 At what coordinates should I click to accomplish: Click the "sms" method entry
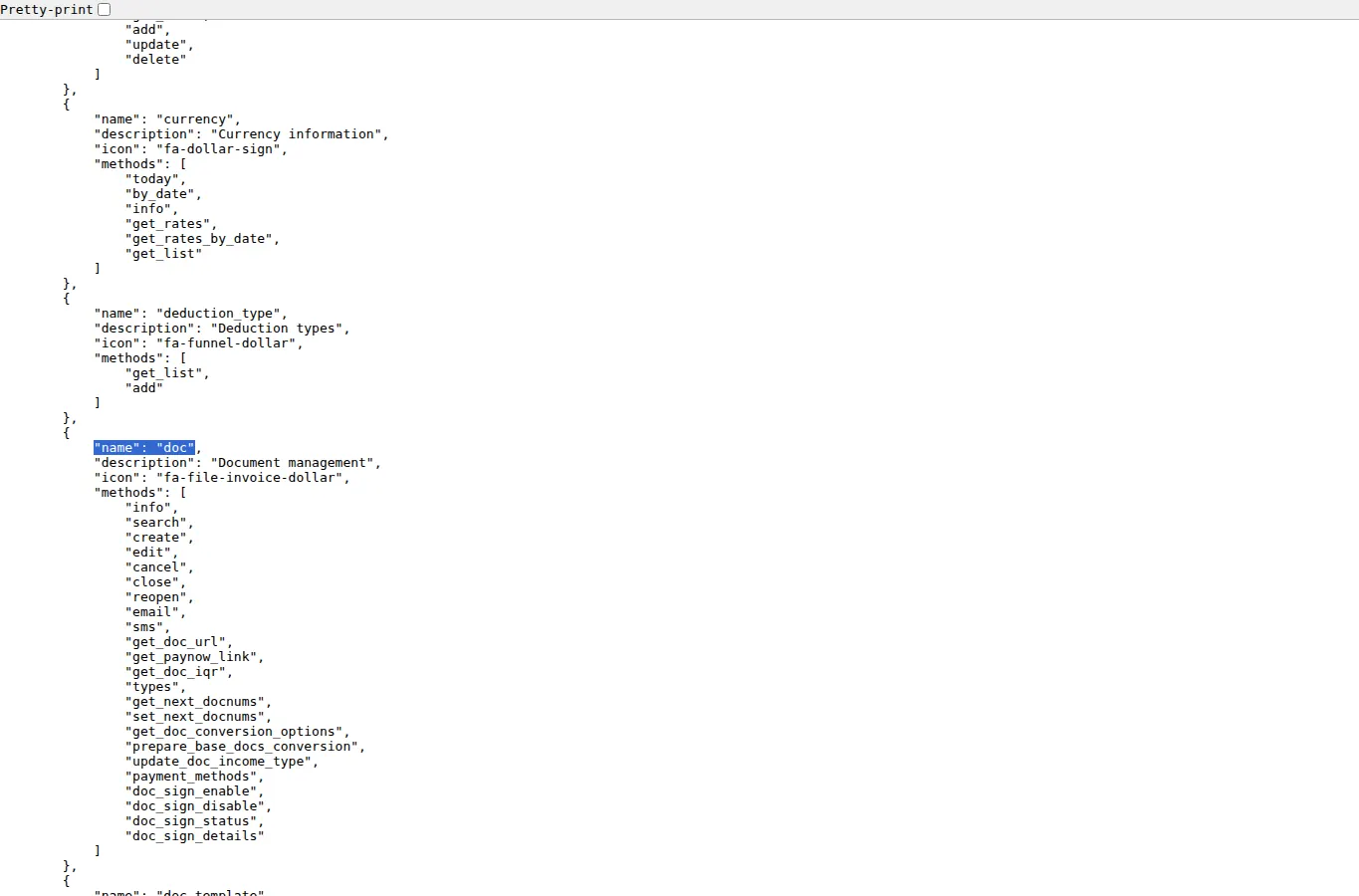pyautogui.click(x=144, y=627)
